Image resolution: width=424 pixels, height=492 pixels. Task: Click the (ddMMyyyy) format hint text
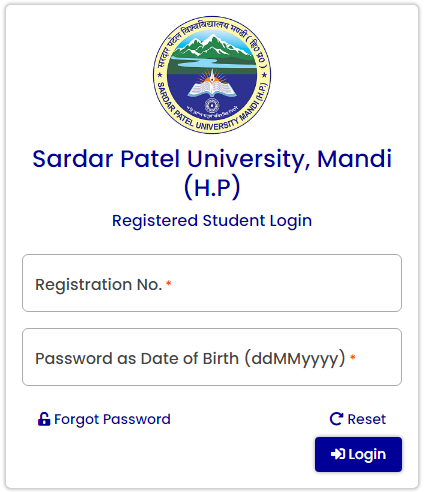pos(295,359)
